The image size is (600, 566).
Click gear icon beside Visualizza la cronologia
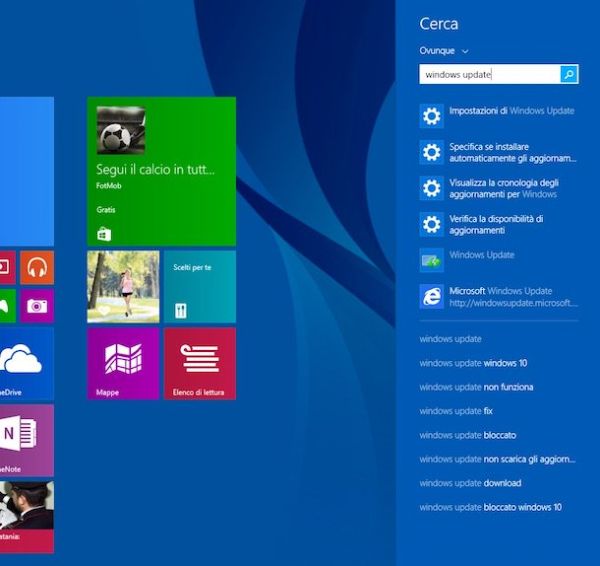coord(432,188)
